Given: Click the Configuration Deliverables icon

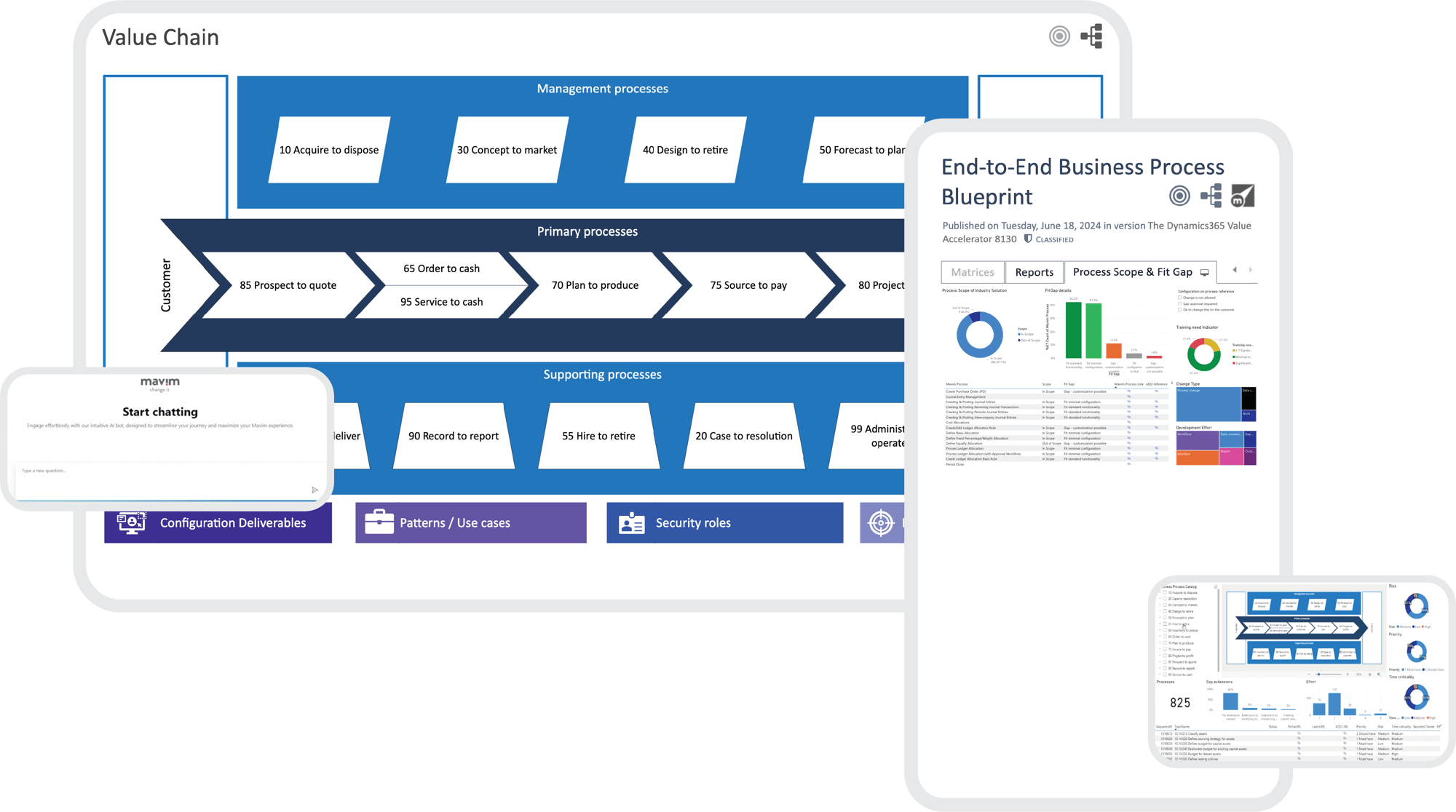Looking at the screenshot, I should [131, 522].
